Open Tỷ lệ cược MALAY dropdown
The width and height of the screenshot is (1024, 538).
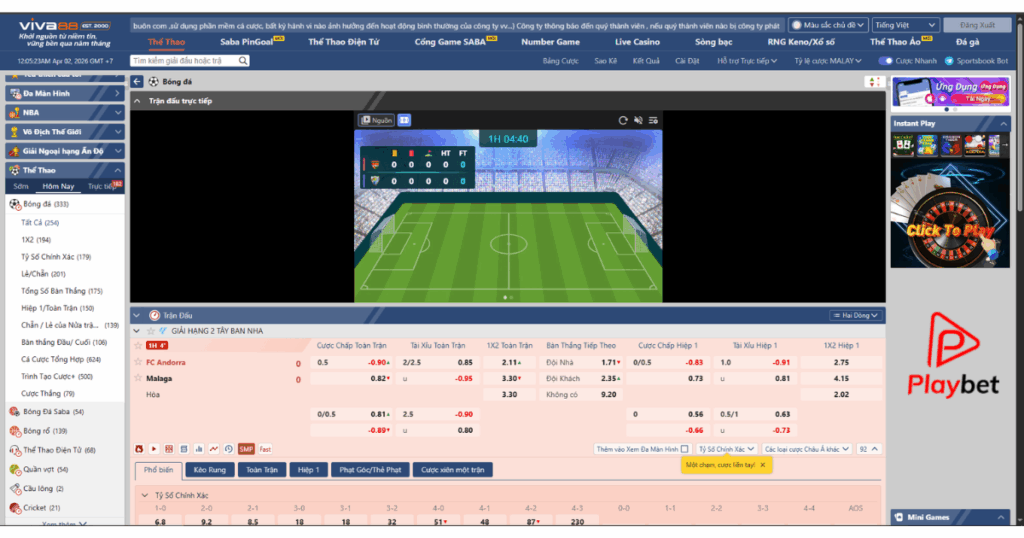tap(827, 61)
